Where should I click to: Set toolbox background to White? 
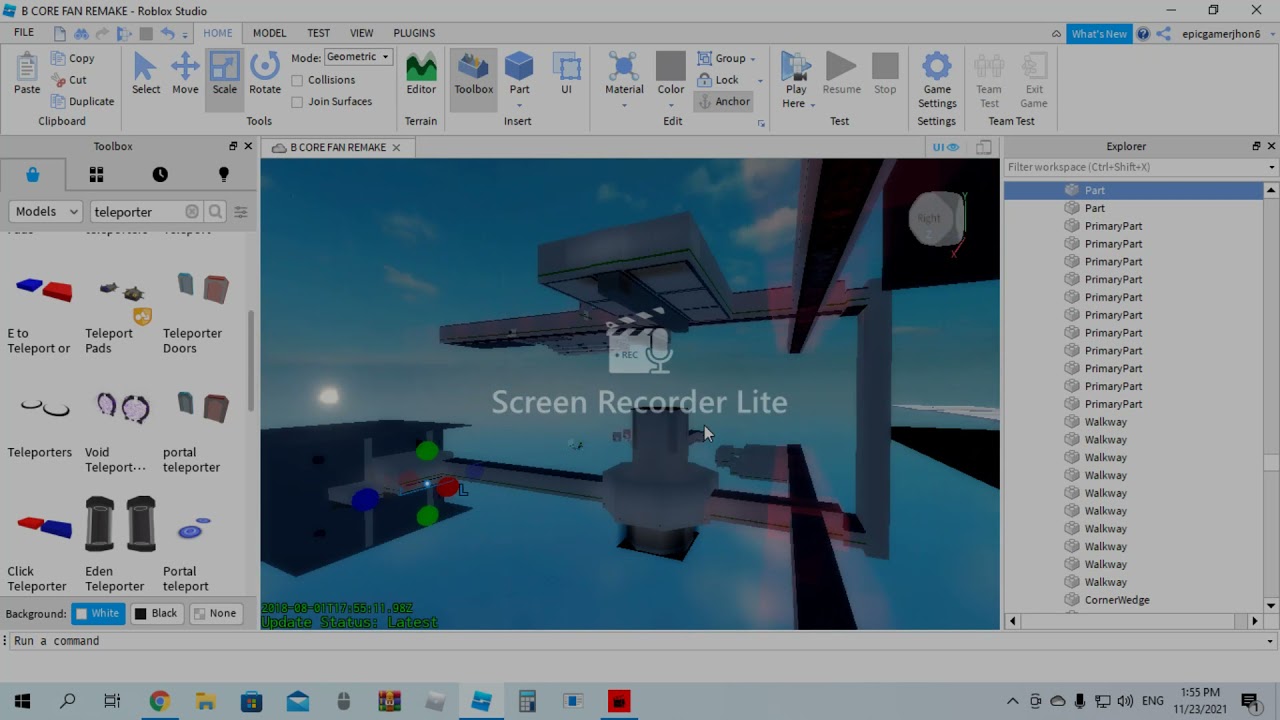pyautogui.click(x=98, y=613)
